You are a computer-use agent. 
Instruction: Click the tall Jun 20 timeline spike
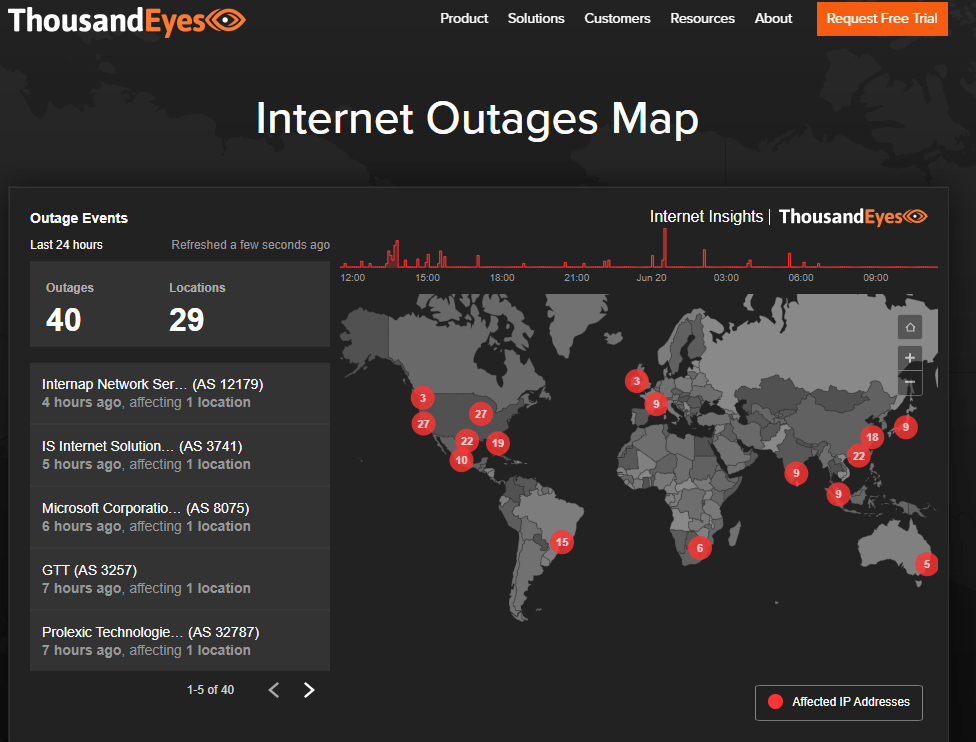(x=664, y=248)
